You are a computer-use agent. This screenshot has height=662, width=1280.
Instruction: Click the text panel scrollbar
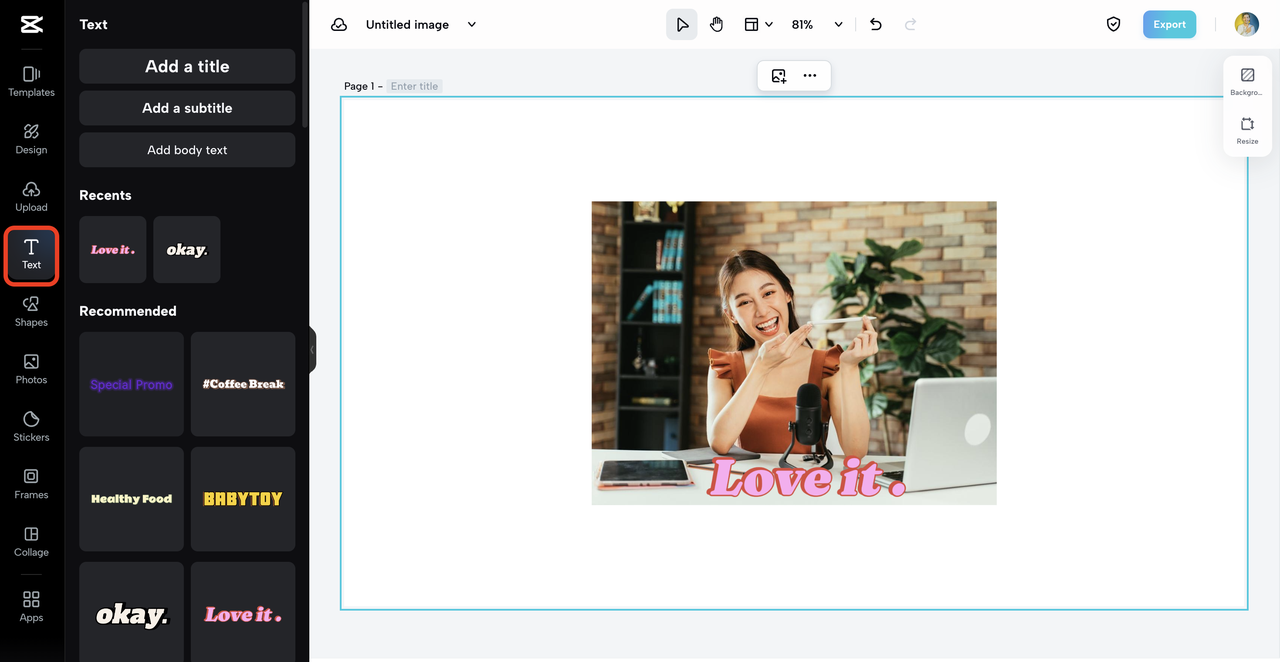pyautogui.click(x=305, y=64)
